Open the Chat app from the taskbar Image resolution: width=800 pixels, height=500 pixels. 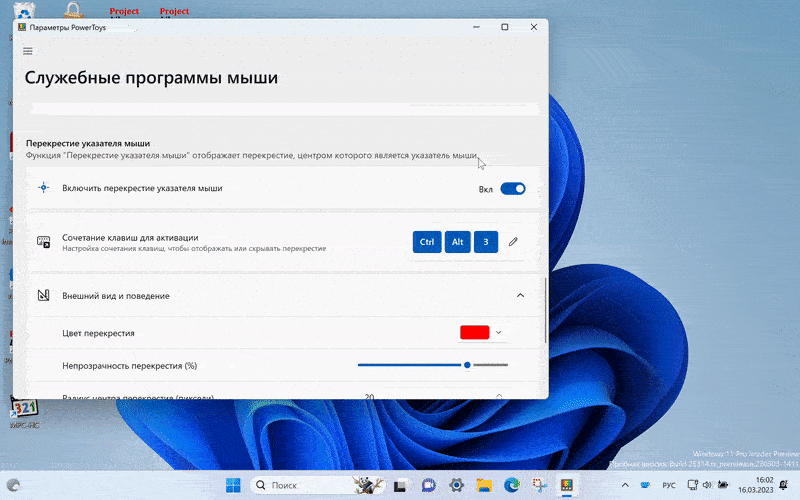point(429,485)
